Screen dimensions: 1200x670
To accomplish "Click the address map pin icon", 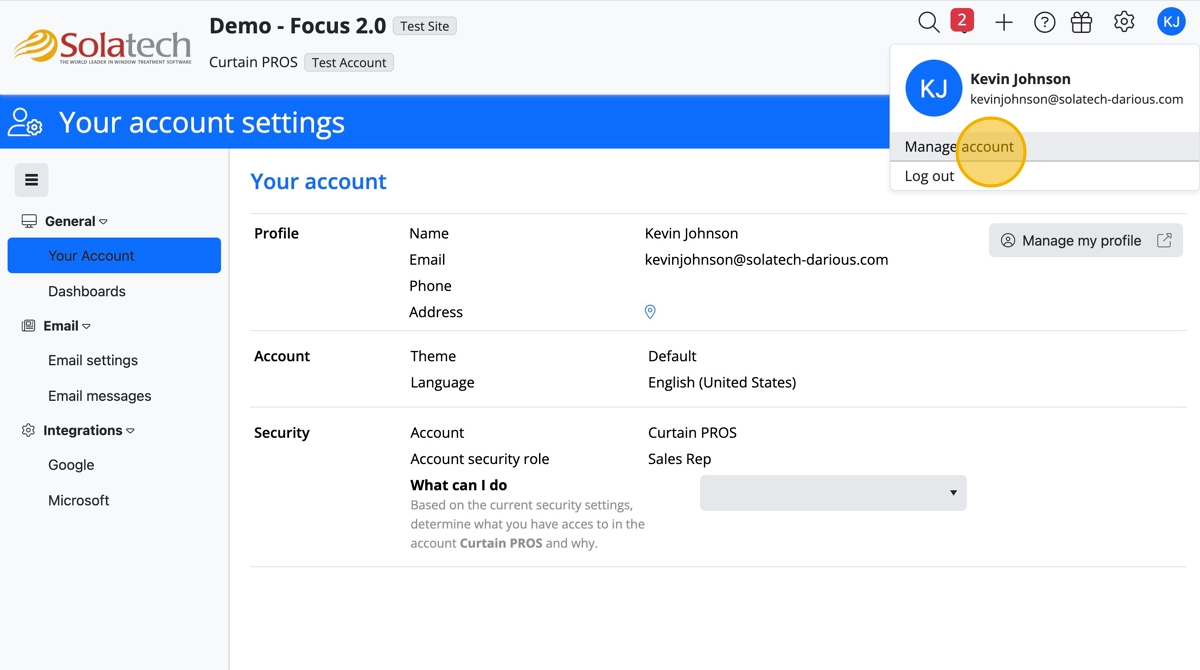I will (650, 312).
